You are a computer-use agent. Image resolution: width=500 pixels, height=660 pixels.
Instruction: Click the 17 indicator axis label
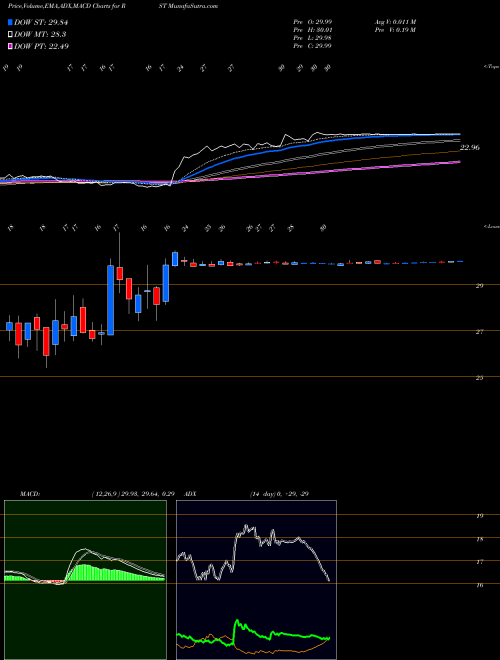[479, 562]
